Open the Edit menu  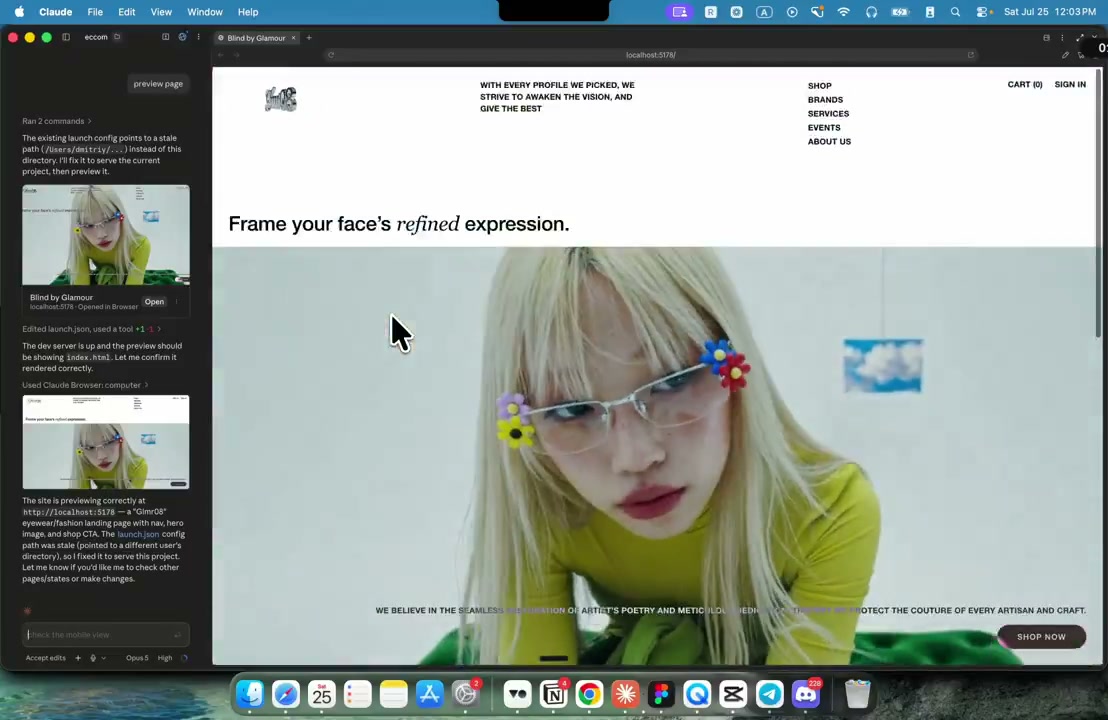coord(126,12)
